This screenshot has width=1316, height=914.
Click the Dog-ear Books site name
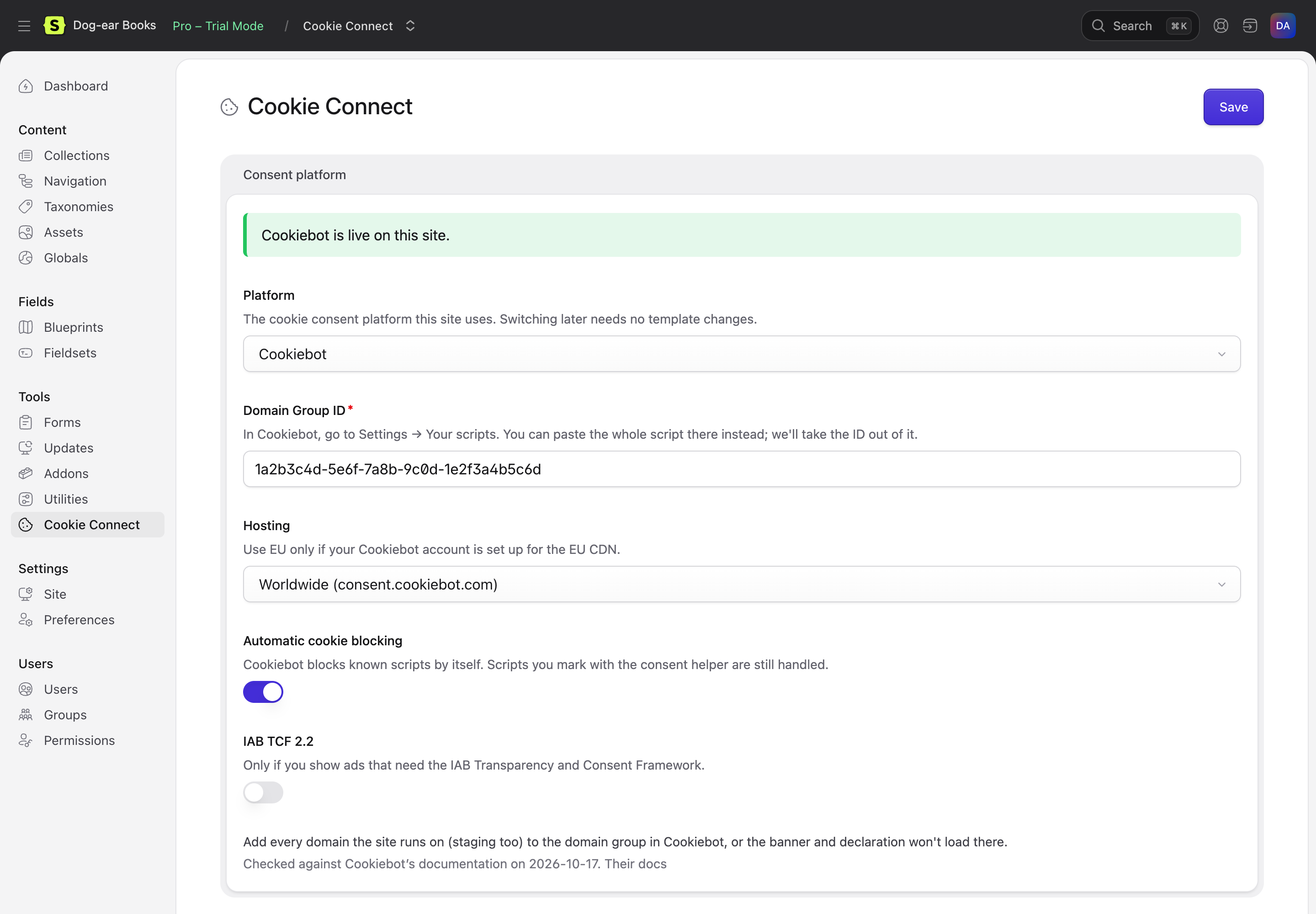click(x=115, y=25)
